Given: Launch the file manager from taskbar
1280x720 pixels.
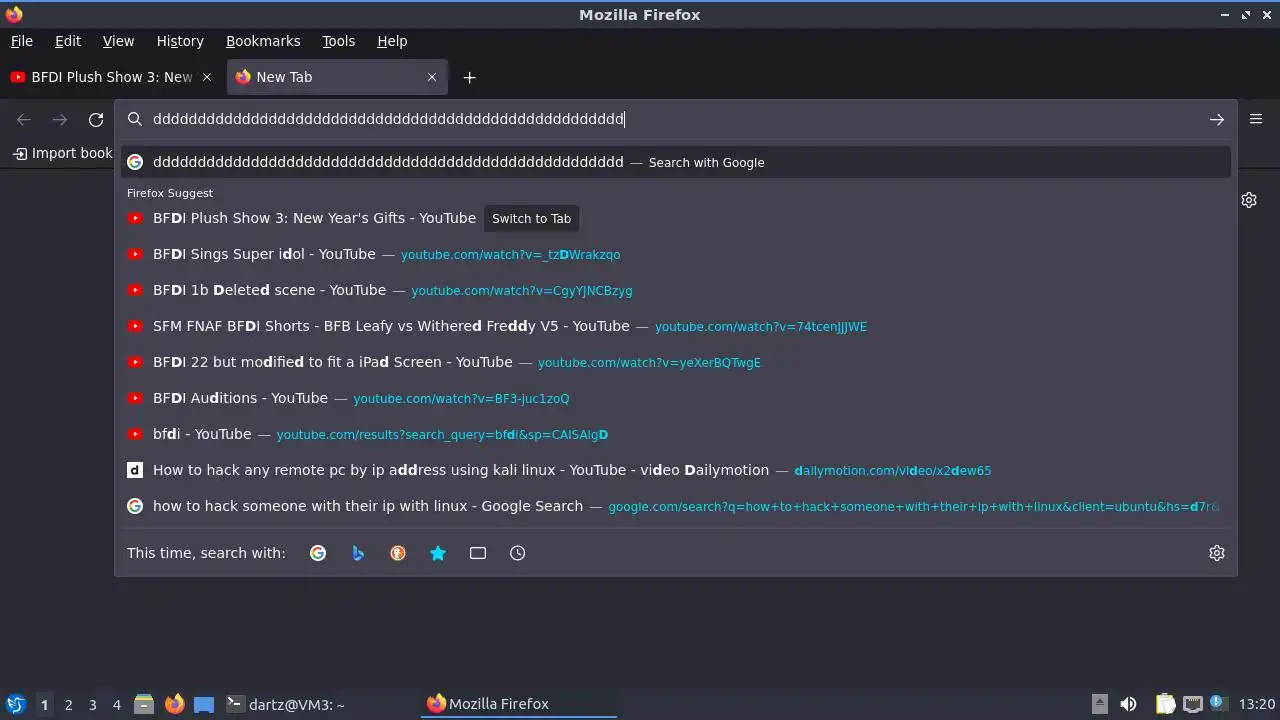Looking at the screenshot, I should (x=144, y=704).
